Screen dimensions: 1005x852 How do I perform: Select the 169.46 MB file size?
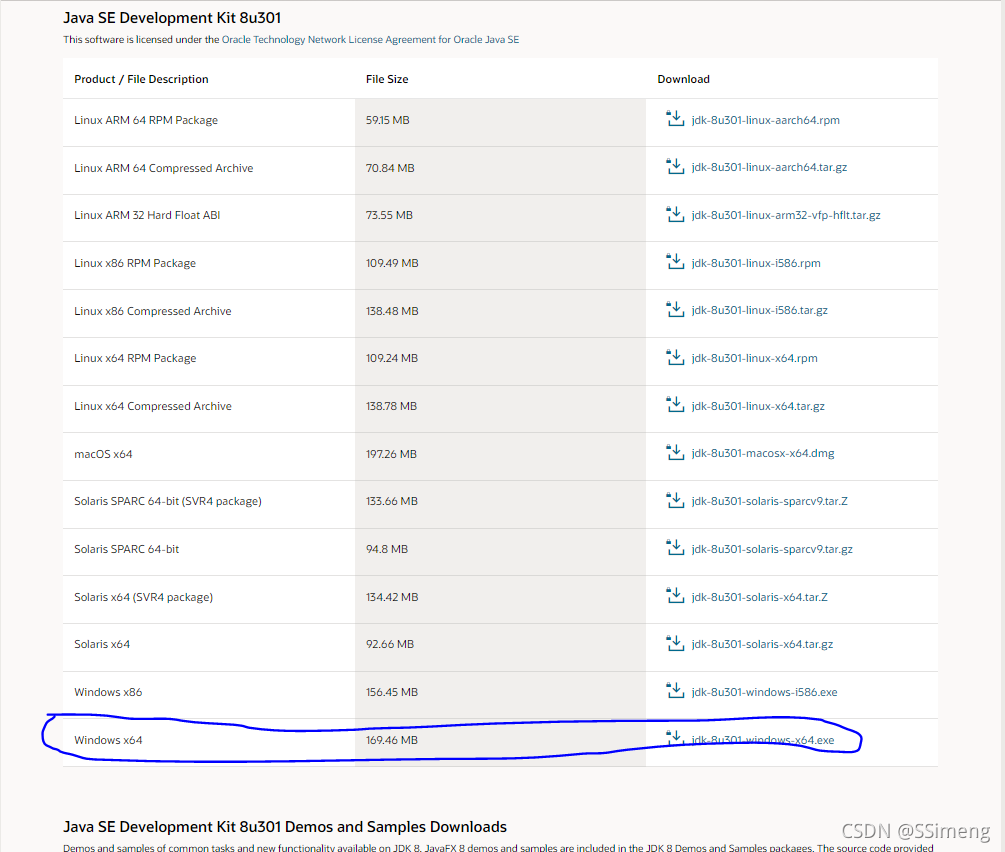392,740
